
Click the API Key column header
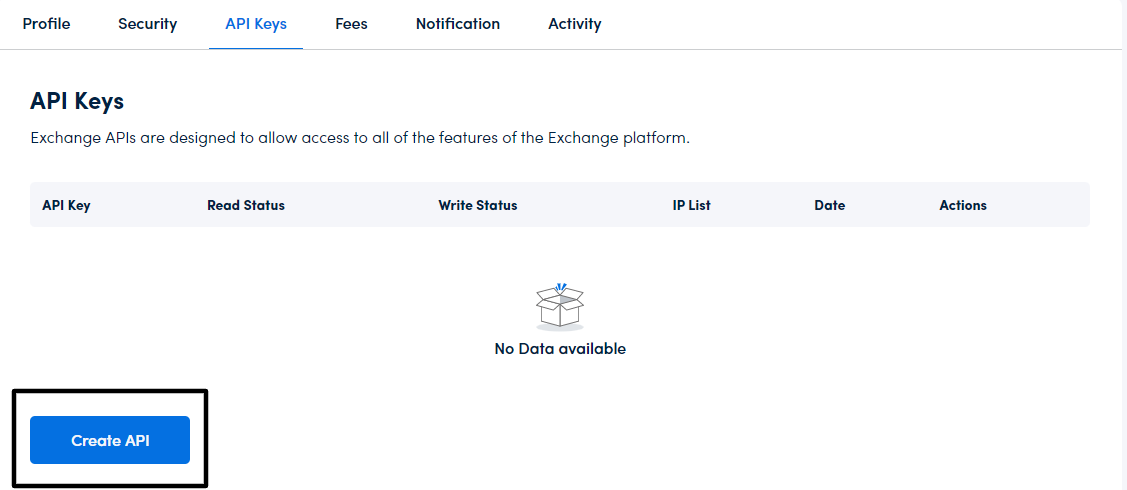[x=66, y=205]
